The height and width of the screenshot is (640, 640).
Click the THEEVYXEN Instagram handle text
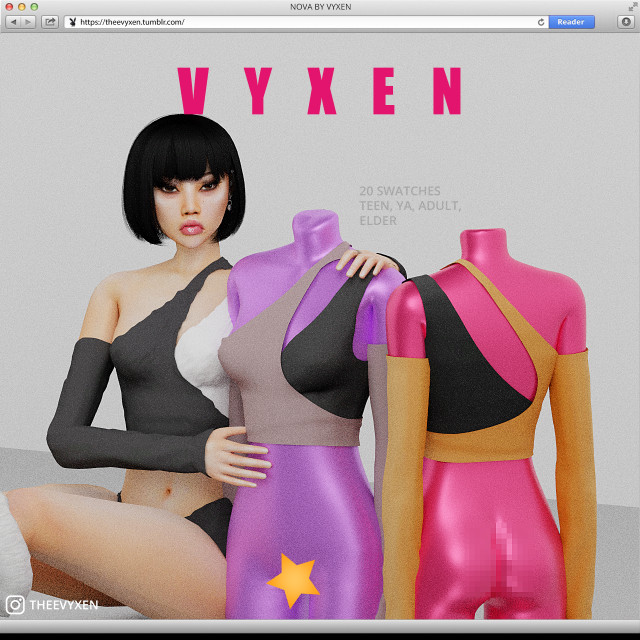pyautogui.click(x=64, y=605)
